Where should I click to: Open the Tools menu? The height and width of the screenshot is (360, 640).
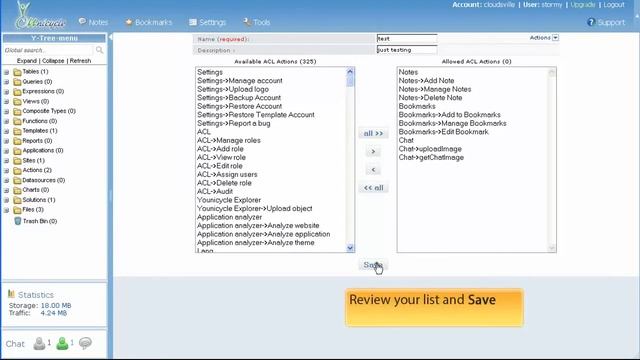[x=257, y=22]
